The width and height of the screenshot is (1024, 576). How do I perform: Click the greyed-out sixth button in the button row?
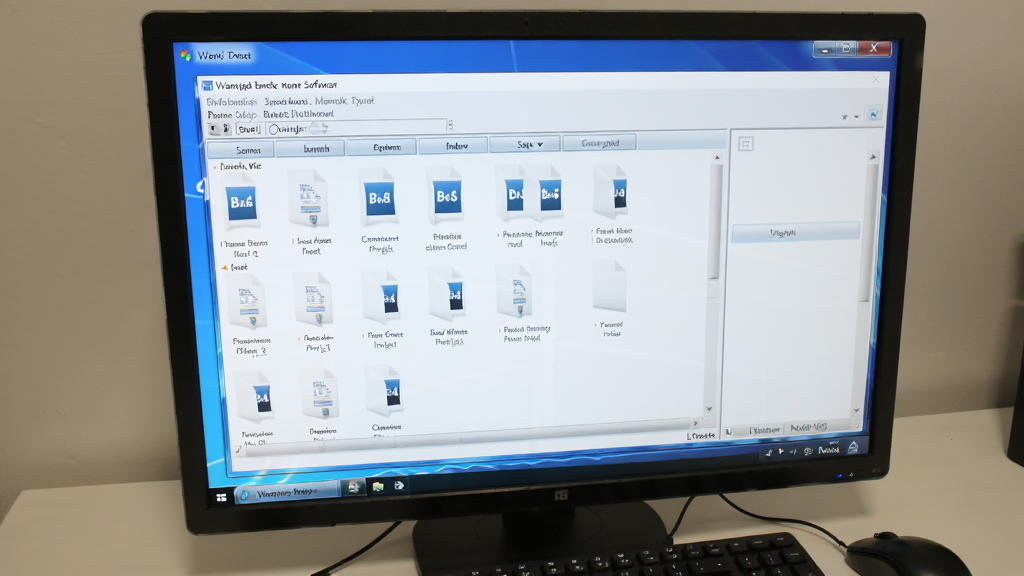pos(600,142)
